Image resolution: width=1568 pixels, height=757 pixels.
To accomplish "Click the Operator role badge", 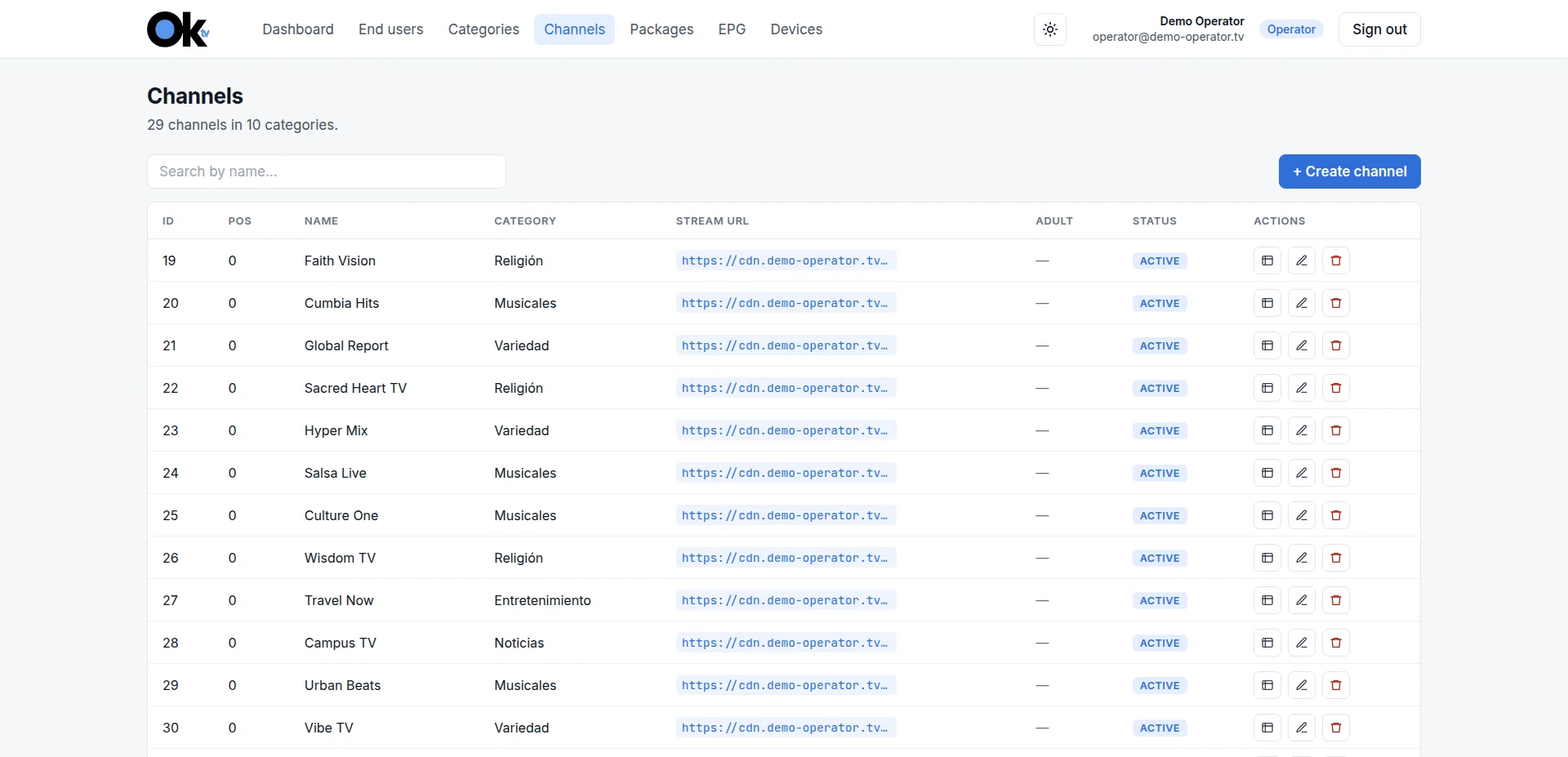I will (x=1291, y=29).
